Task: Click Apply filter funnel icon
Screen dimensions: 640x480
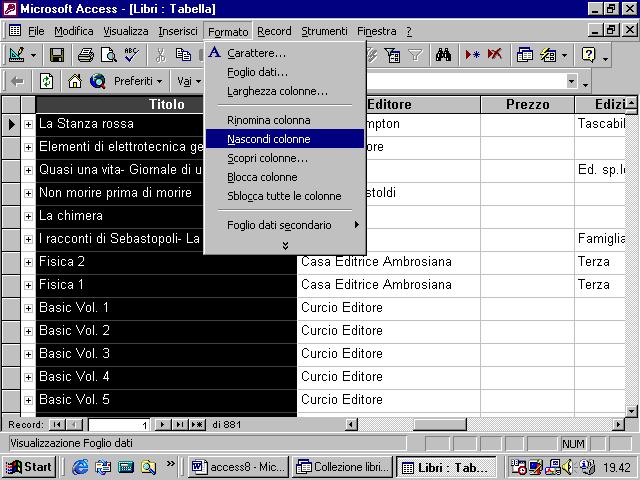Action: pyautogui.click(x=416, y=55)
